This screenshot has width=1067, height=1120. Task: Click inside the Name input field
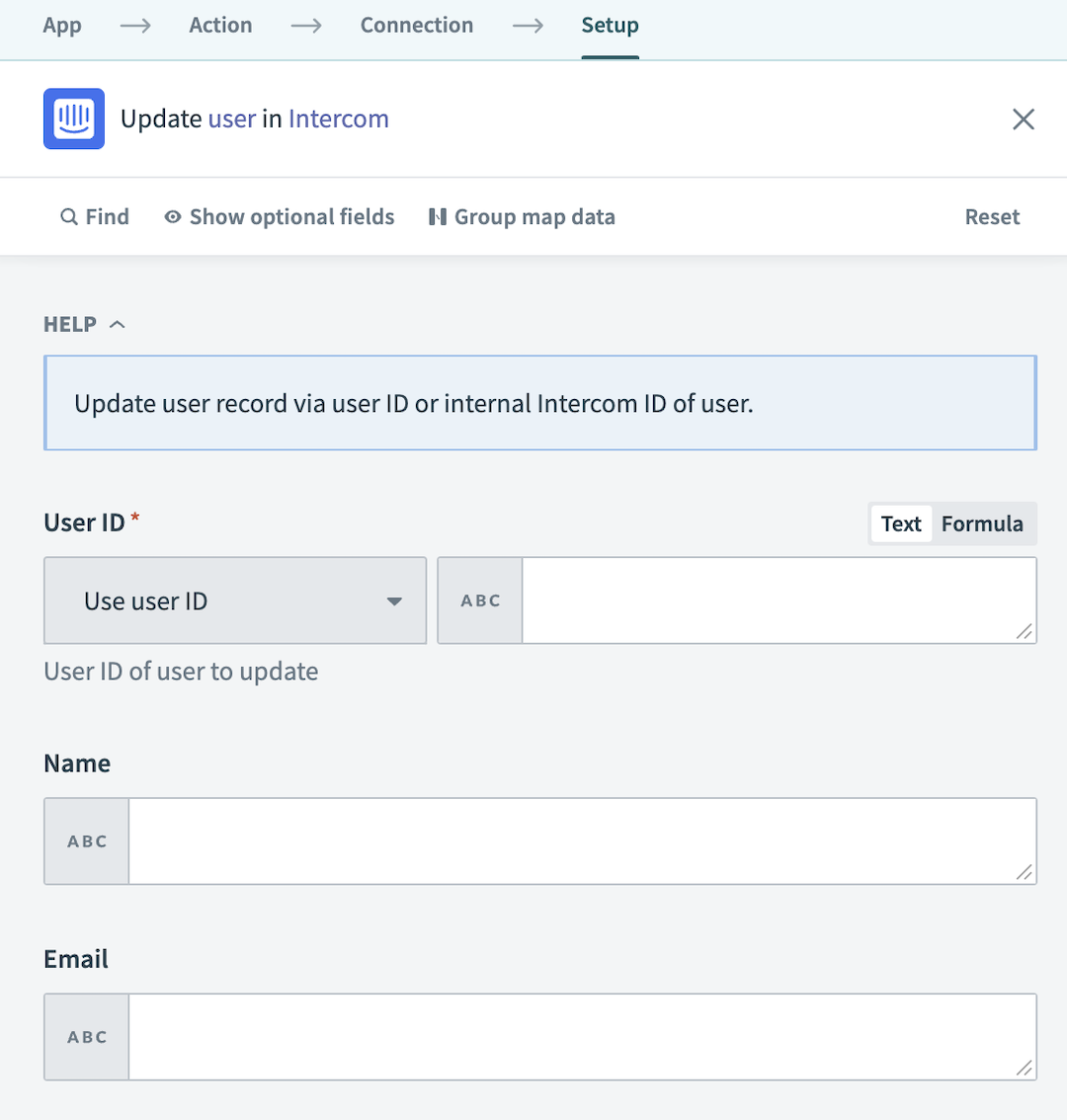click(x=583, y=840)
